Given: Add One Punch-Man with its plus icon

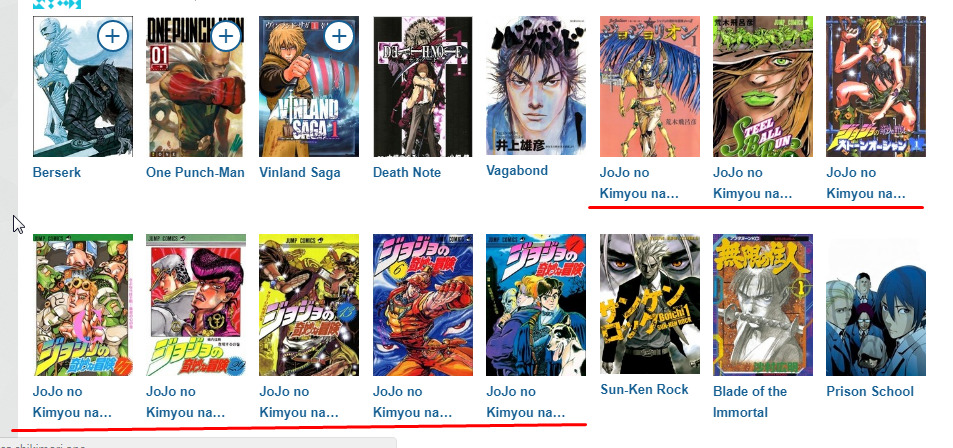Looking at the screenshot, I should (225, 37).
